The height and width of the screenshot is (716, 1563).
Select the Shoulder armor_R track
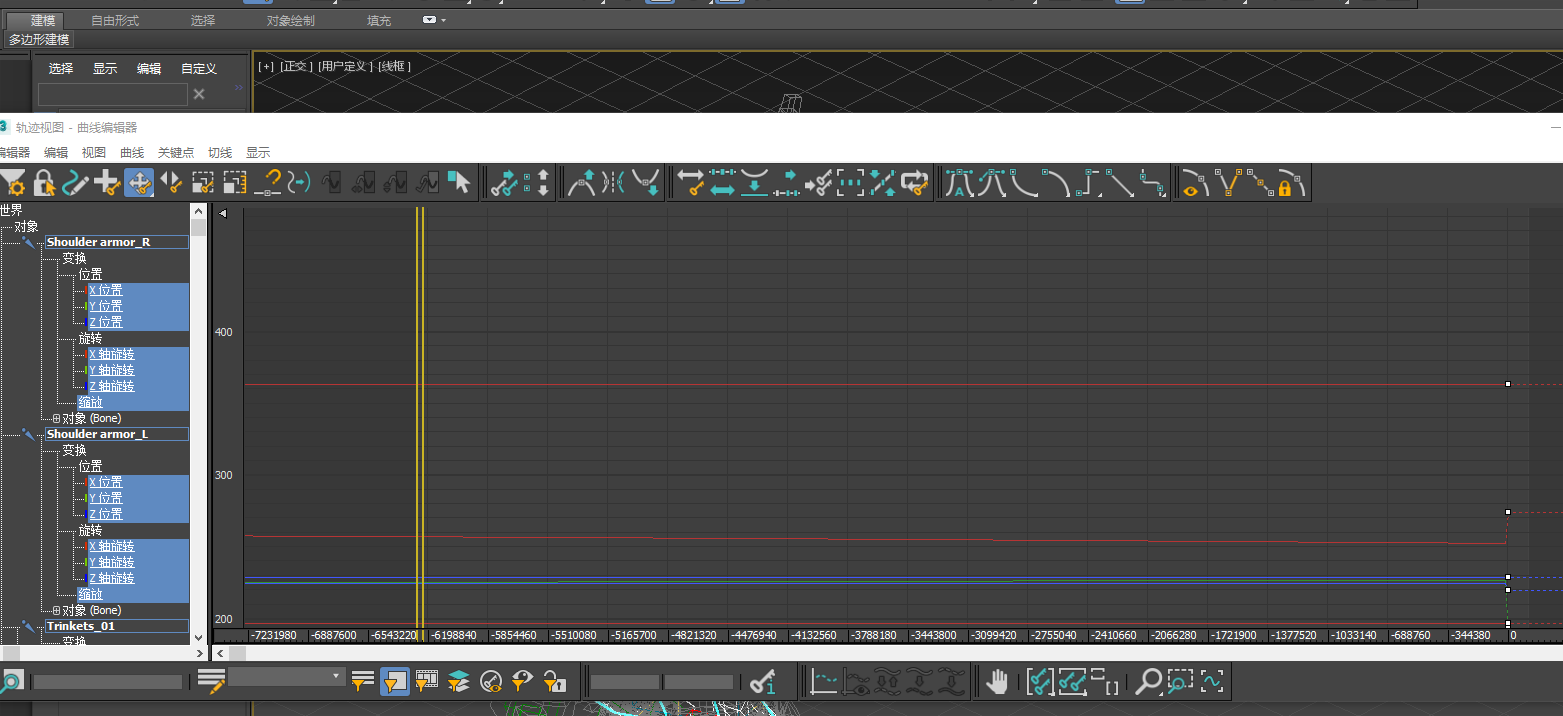(x=116, y=242)
